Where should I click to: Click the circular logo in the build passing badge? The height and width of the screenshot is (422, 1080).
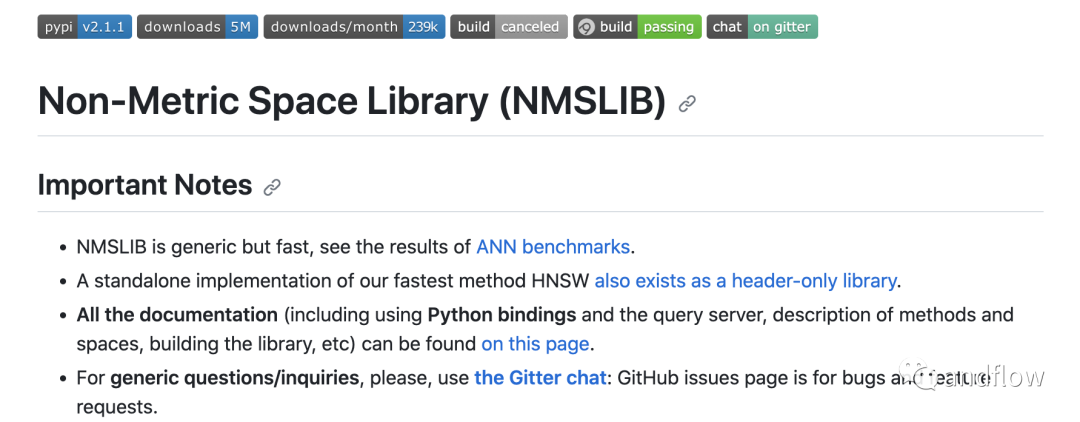(587, 27)
